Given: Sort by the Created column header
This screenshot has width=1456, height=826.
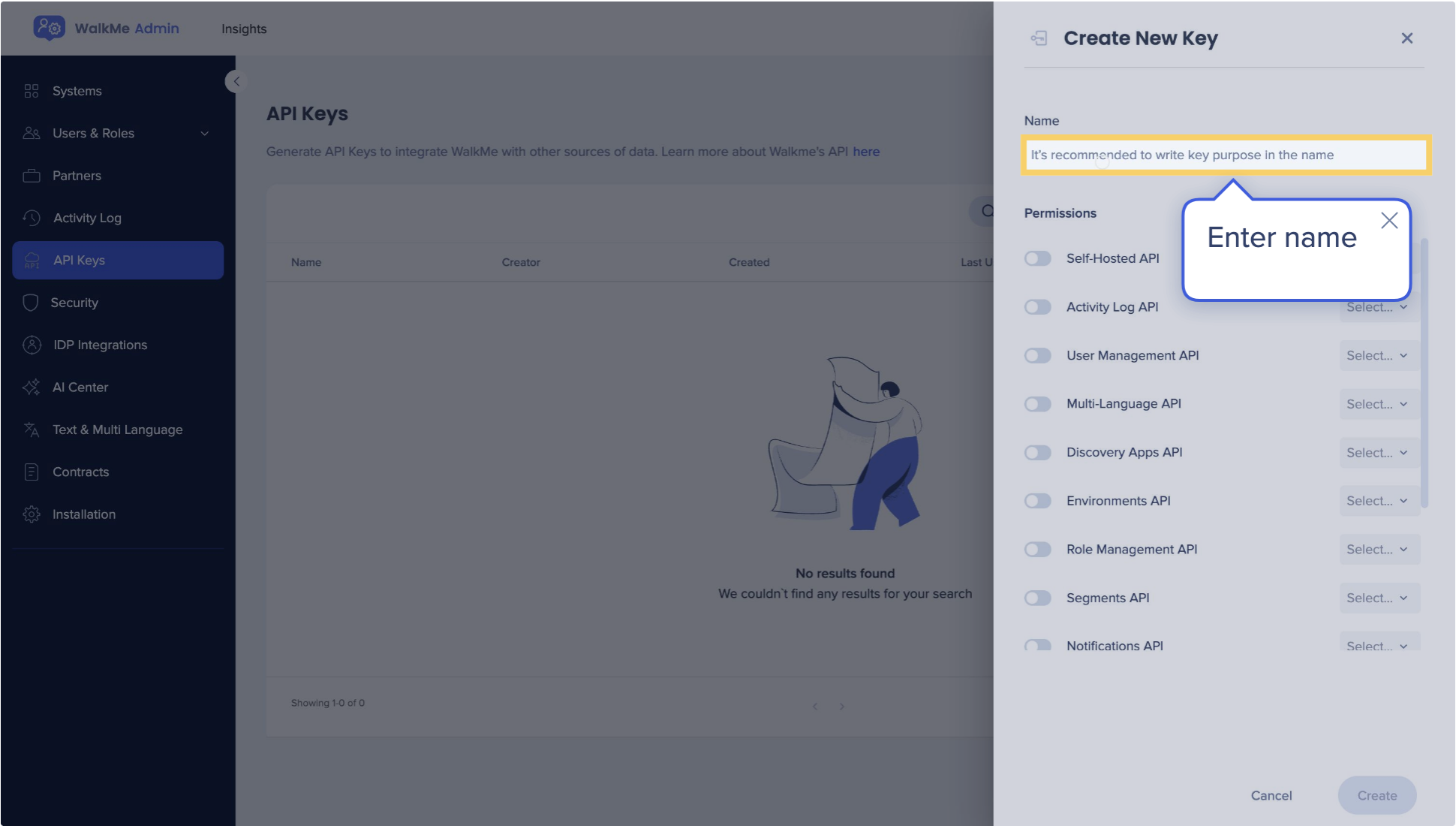Looking at the screenshot, I should [x=749, y=262].
